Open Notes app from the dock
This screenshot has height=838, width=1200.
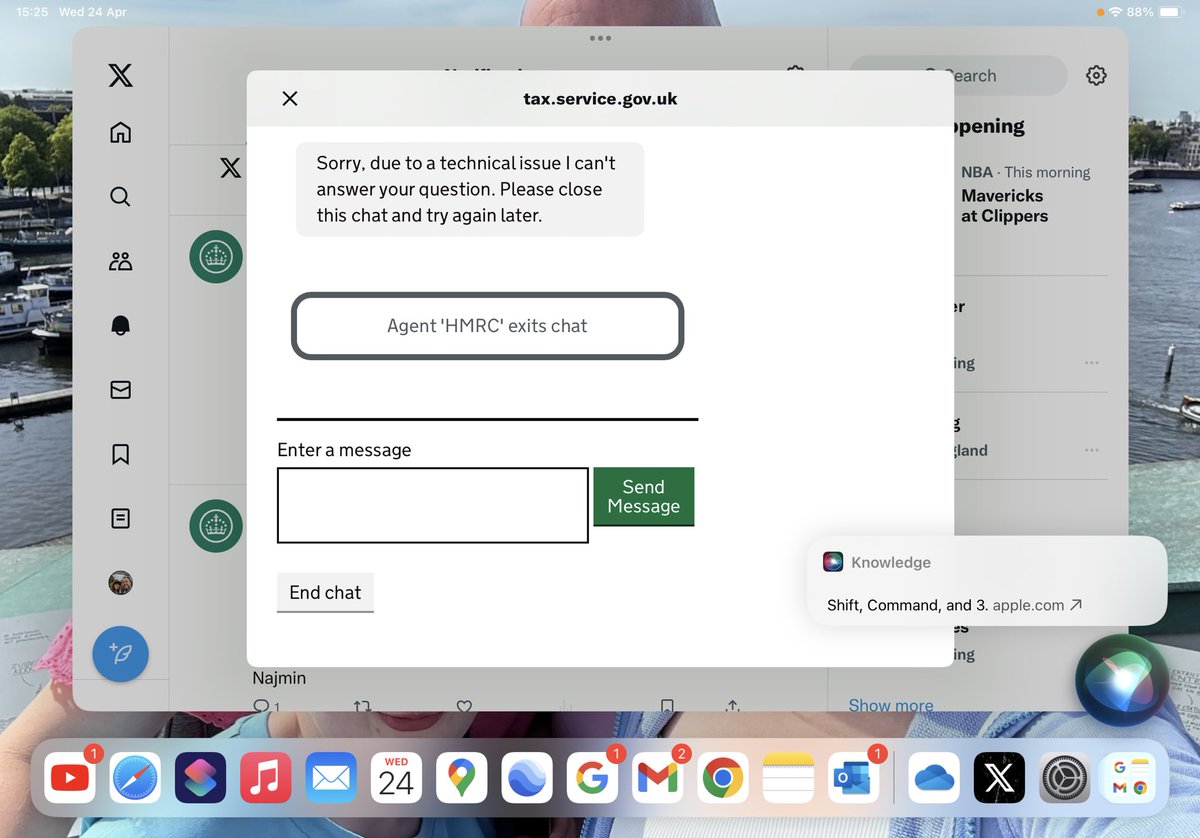788,778
